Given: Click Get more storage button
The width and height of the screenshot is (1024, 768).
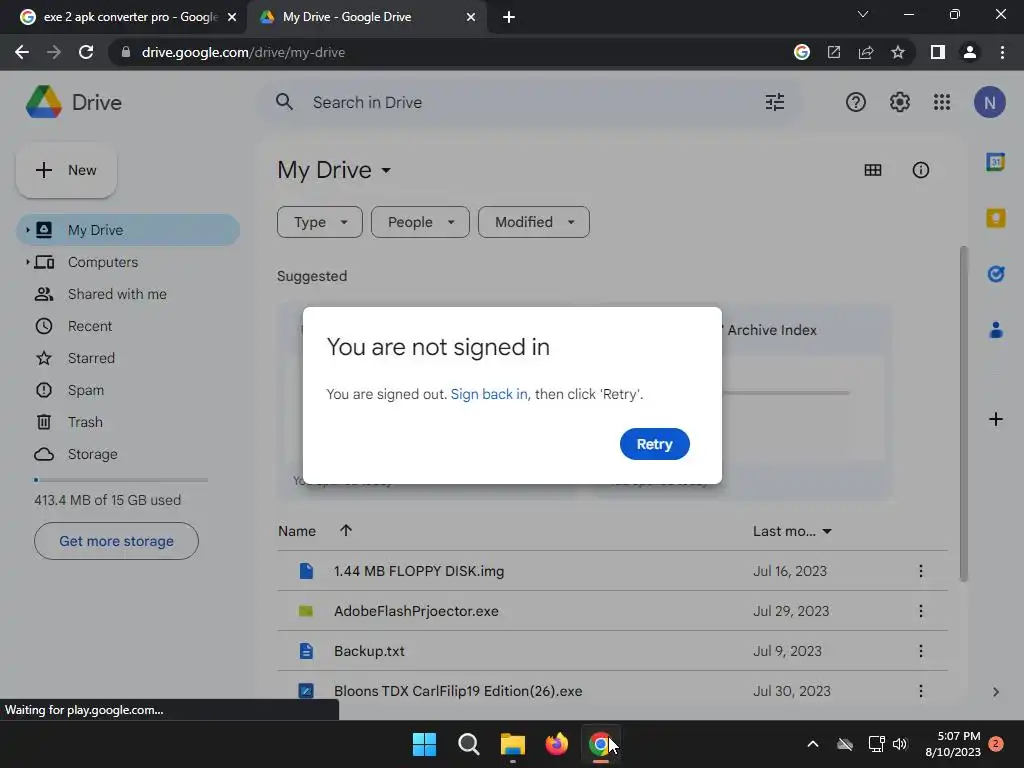Looking at the screenshot, I should (x=116, y=541).
